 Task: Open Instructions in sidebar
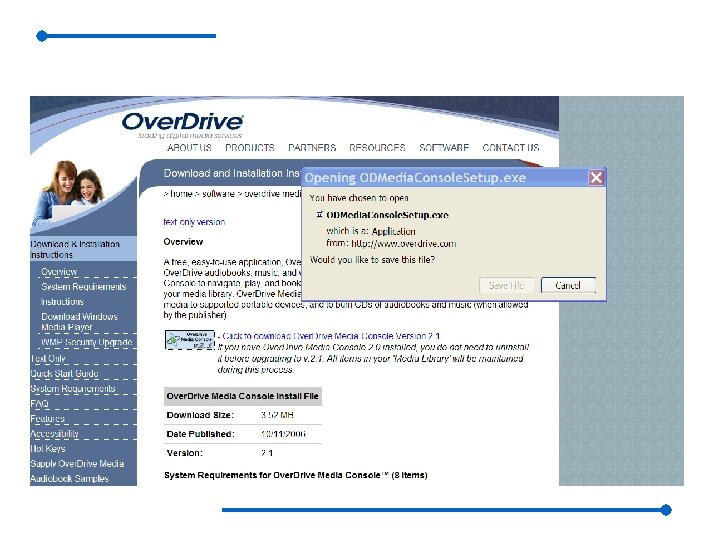coord(62,302)
